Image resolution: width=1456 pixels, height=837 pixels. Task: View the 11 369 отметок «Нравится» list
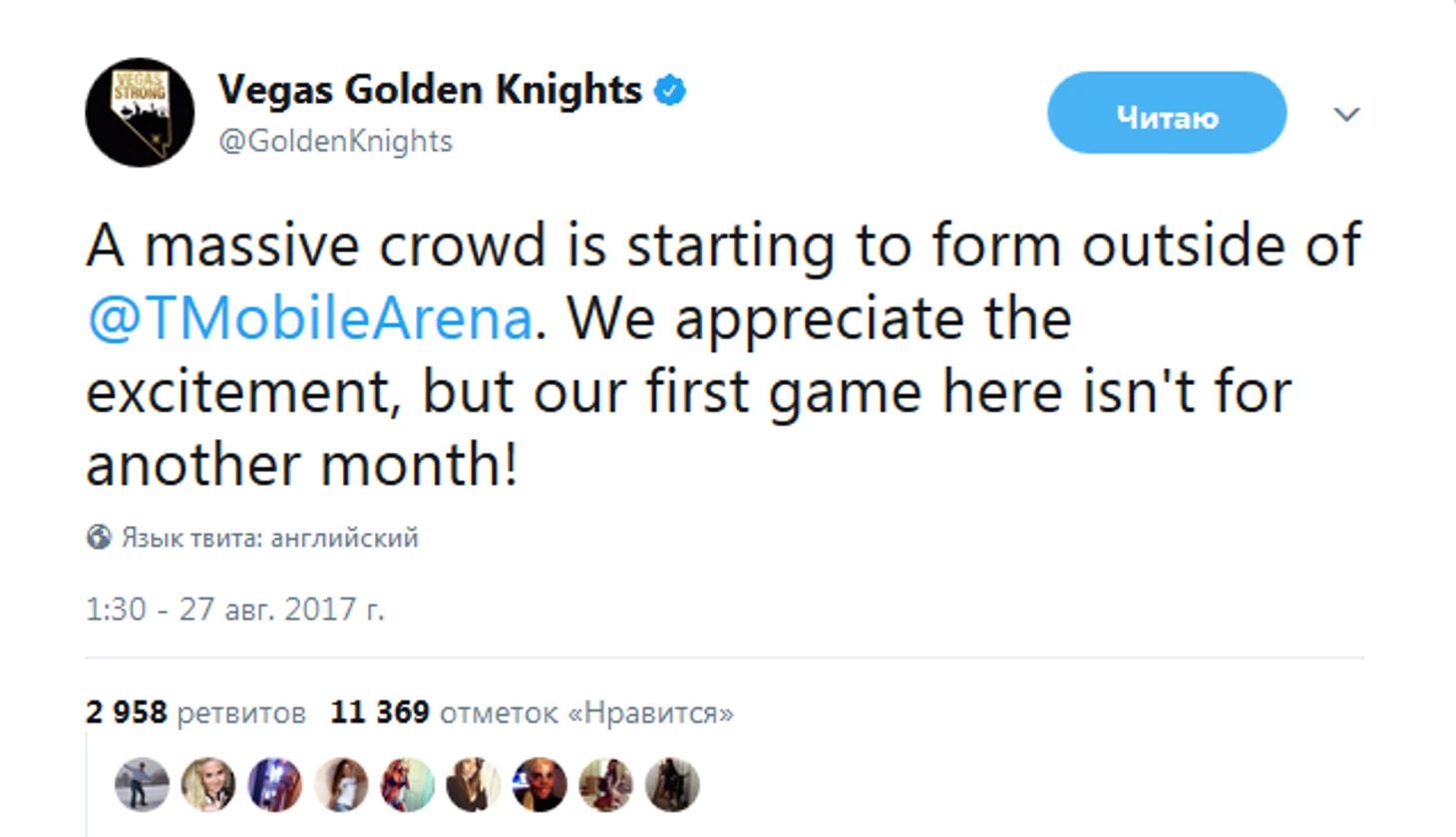pyautogui.click(x=532, y=712)
